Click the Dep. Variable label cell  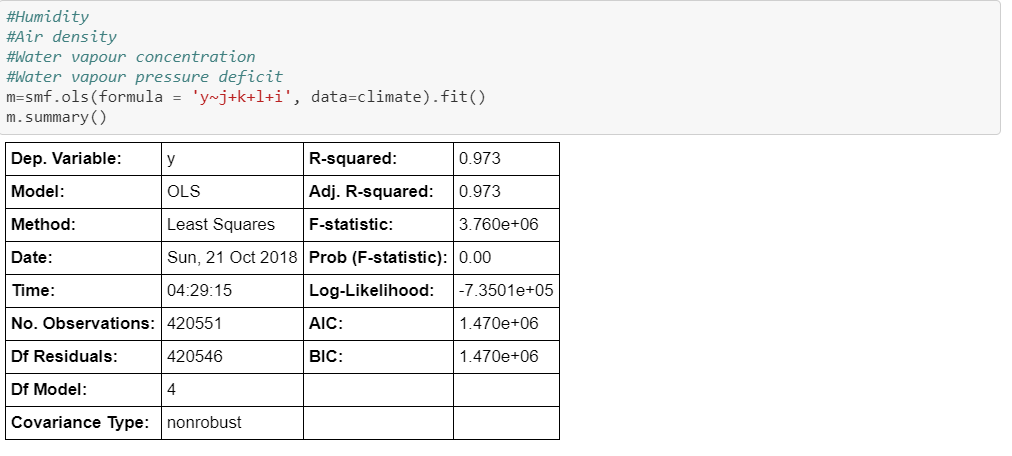[x=66, y=159]
